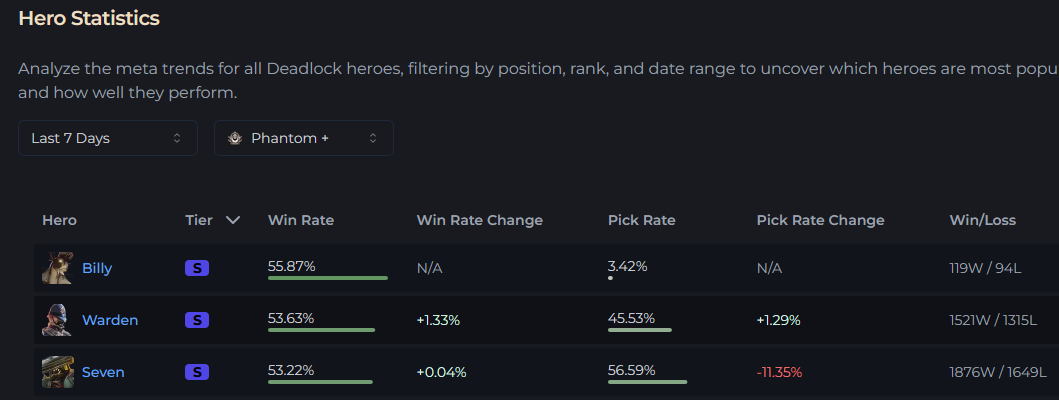Toggle sort arrow next to Tier
The image size is (1059, 400).
point(233,220)
